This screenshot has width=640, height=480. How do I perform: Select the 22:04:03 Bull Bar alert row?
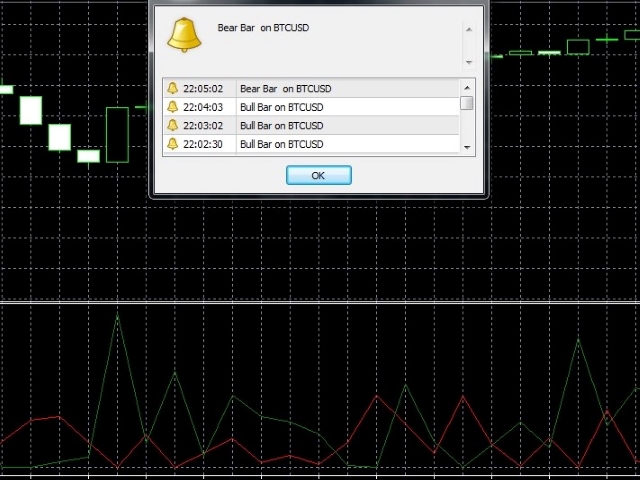[311, 107]
